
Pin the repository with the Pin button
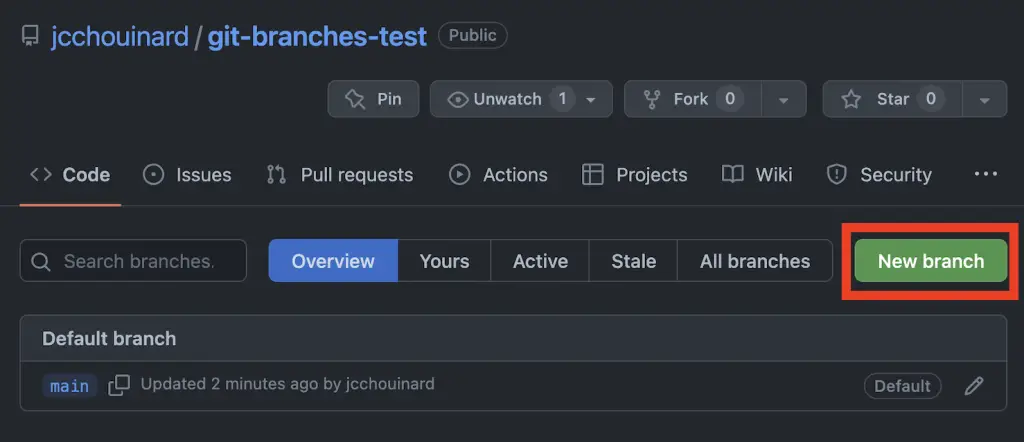tap(374, 99)
